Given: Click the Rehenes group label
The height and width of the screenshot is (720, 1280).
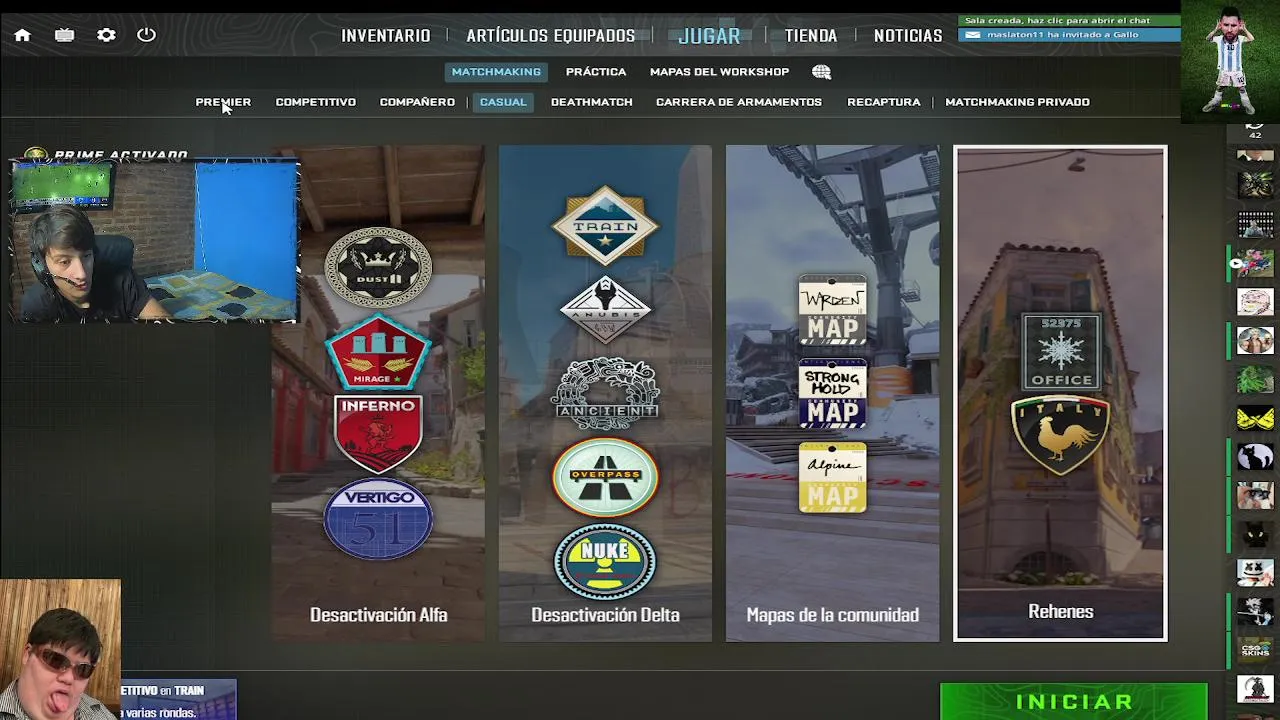Looking at the screenshot, I should [1060, 612].
